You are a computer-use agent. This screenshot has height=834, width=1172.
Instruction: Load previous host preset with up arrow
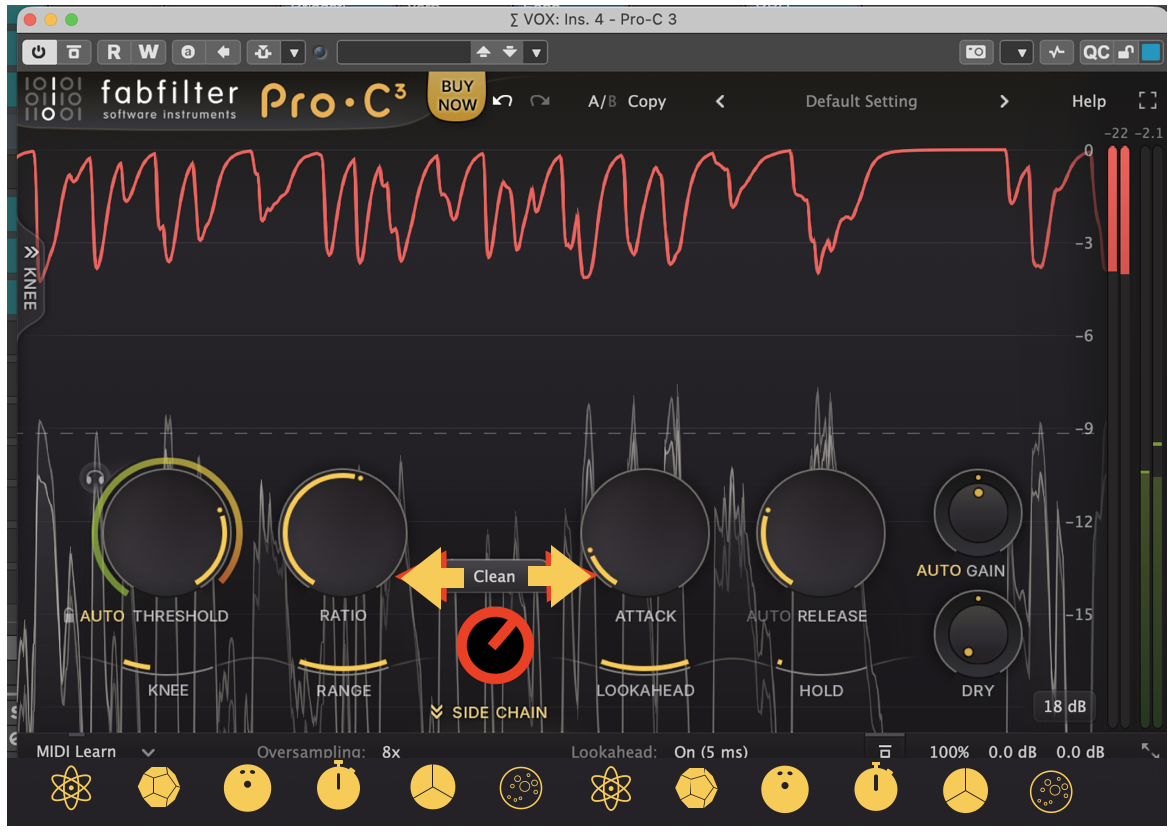pyautogui.click(x=484, y=52)
